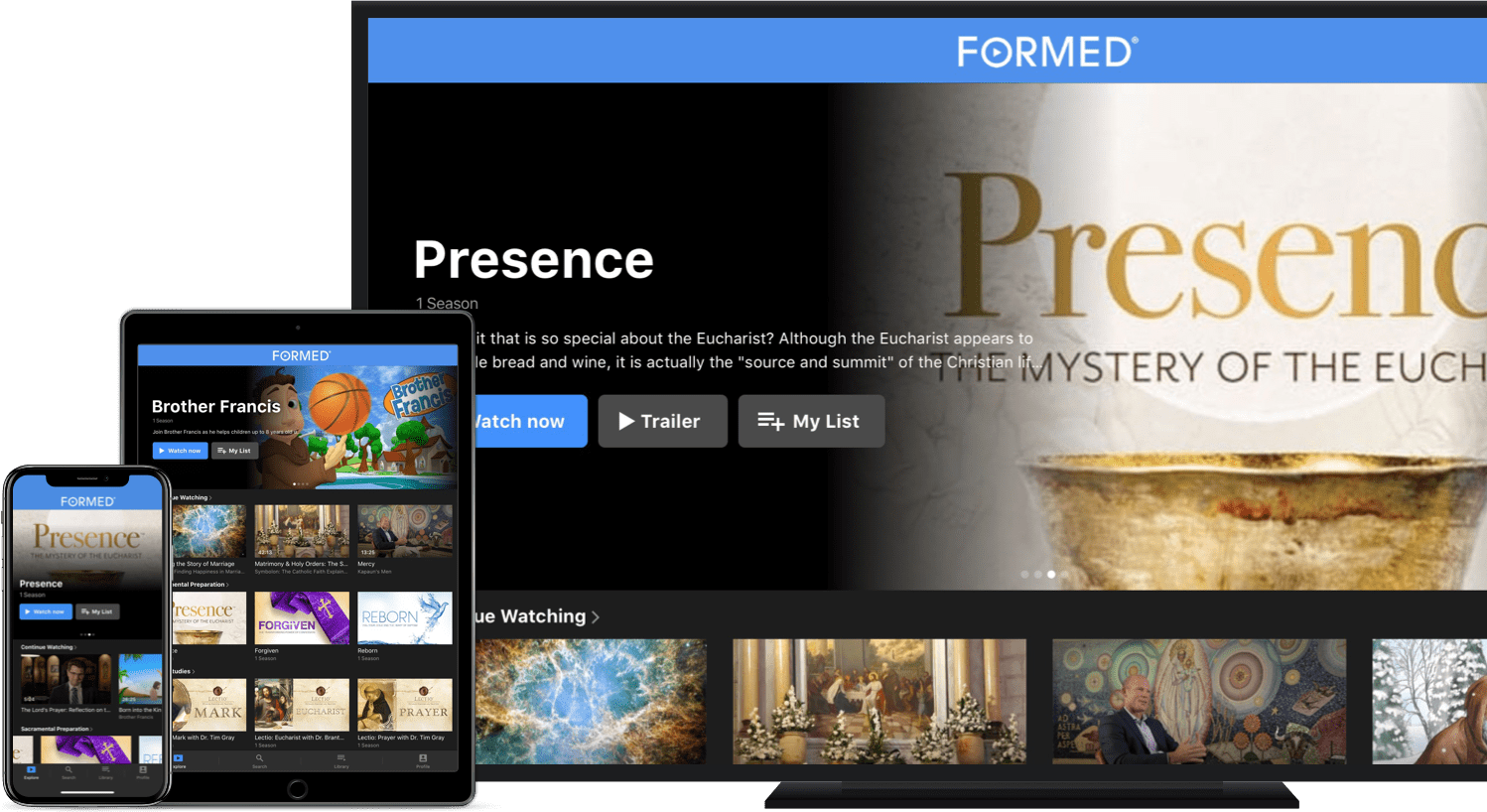
Task: Select the highlighted carousel dot on TV
Action: (1051, 574)
